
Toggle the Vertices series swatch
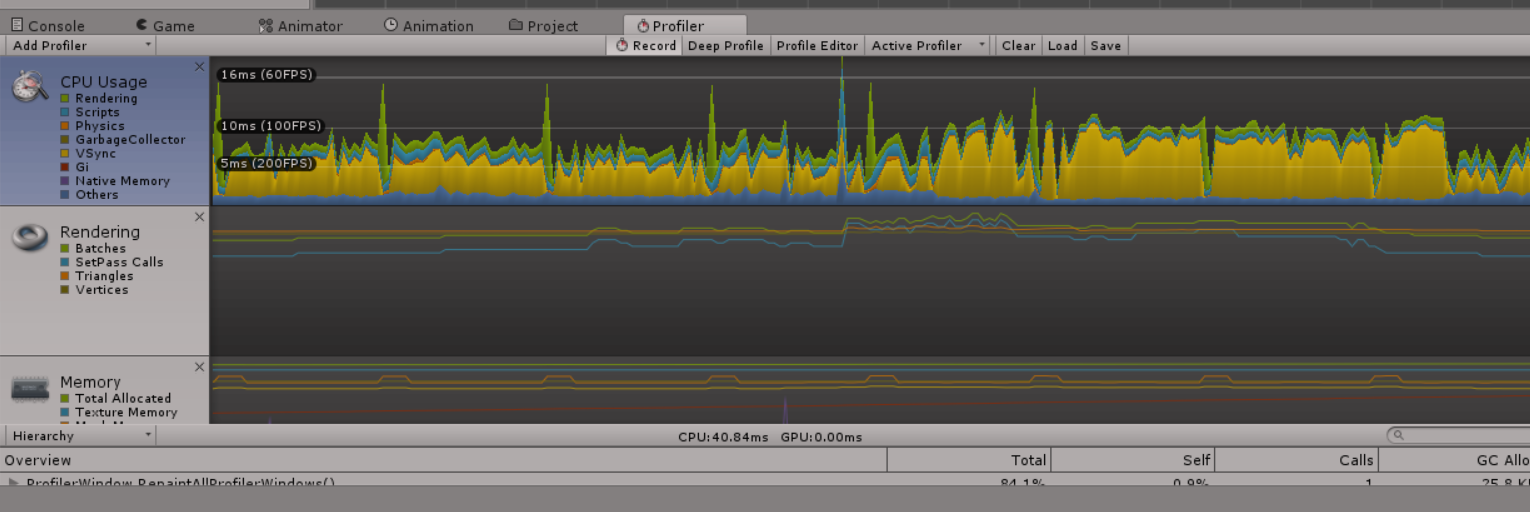(65, 290)
